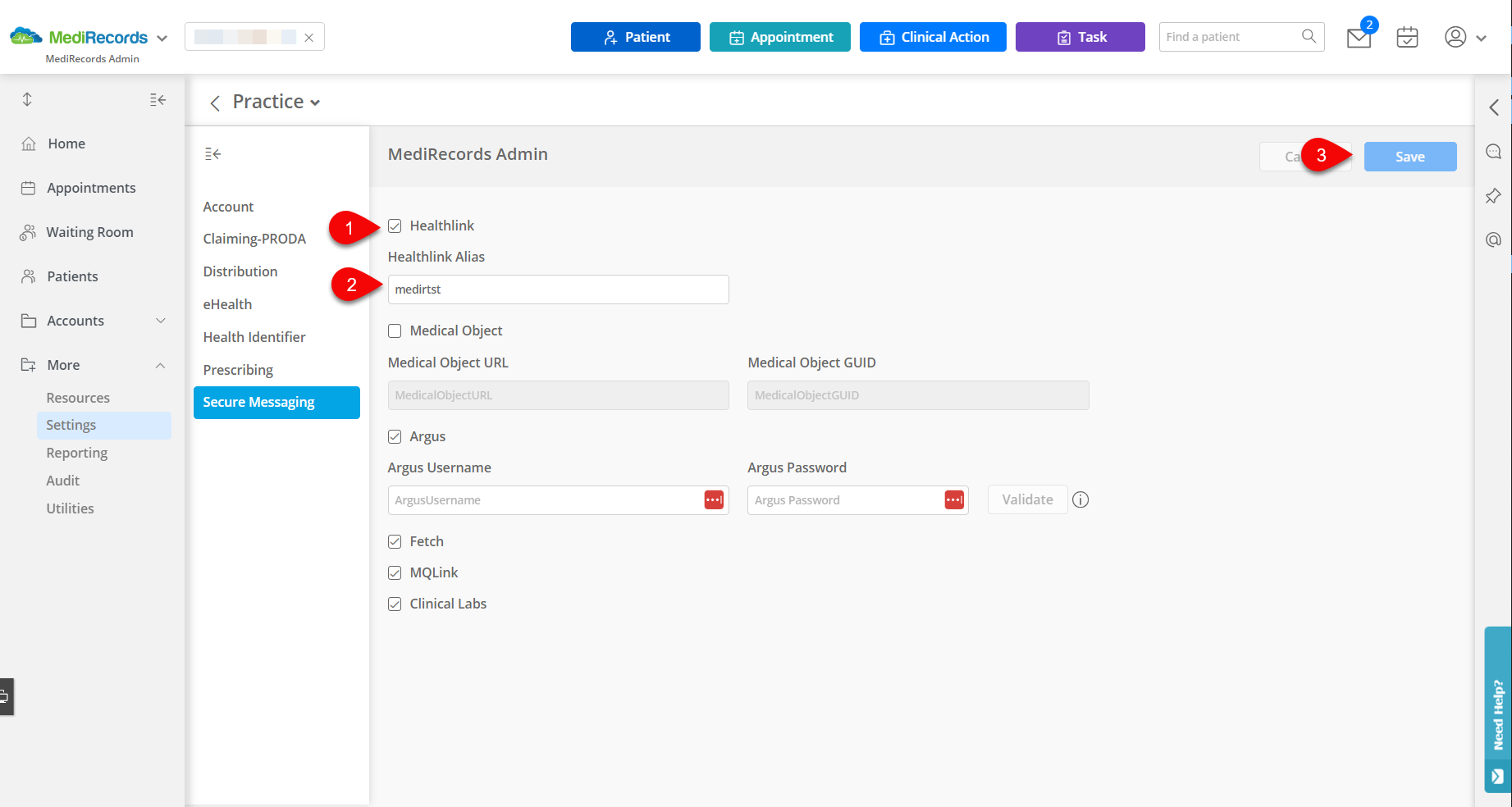Open Utilities under More
Viewport: 1512px width, 807px height.
(x=70, y=508)
